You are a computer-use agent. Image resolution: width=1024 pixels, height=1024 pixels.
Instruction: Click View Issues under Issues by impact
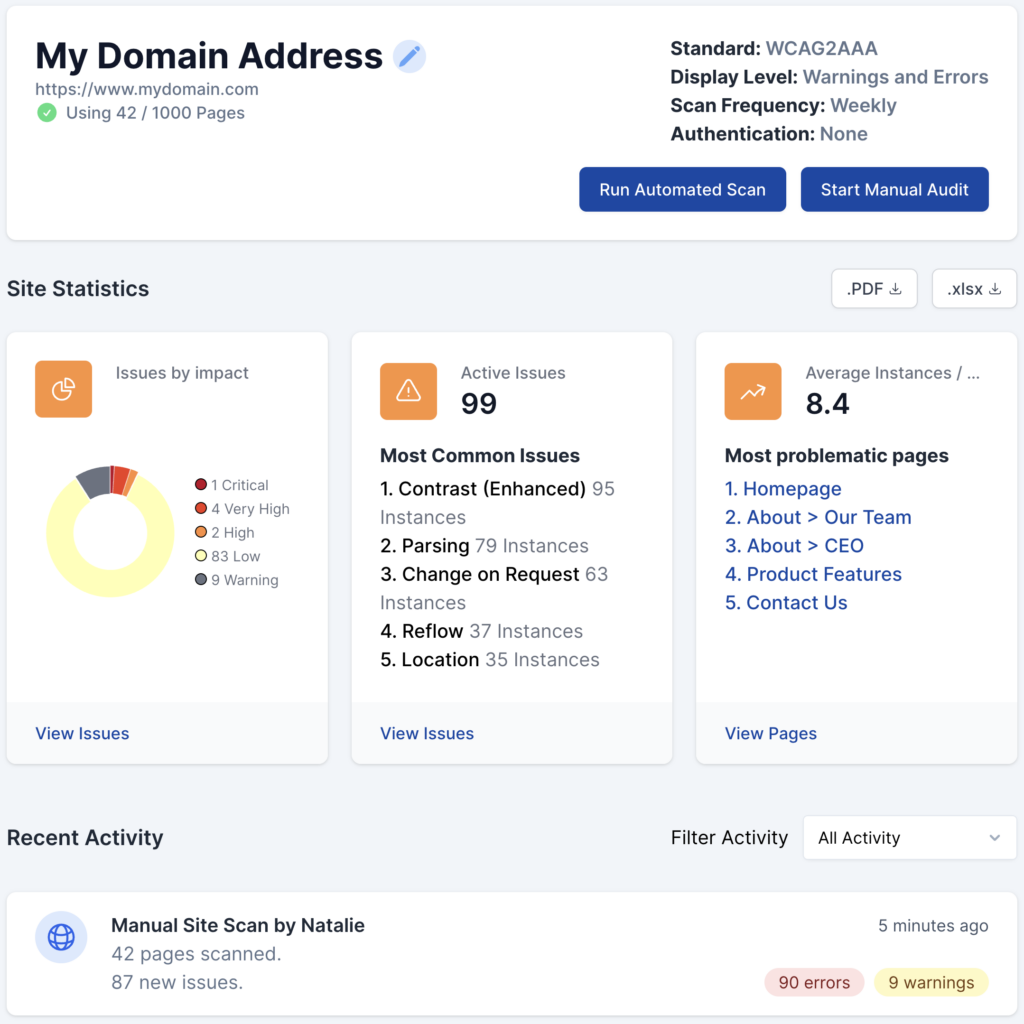click(x=82, y=733)
